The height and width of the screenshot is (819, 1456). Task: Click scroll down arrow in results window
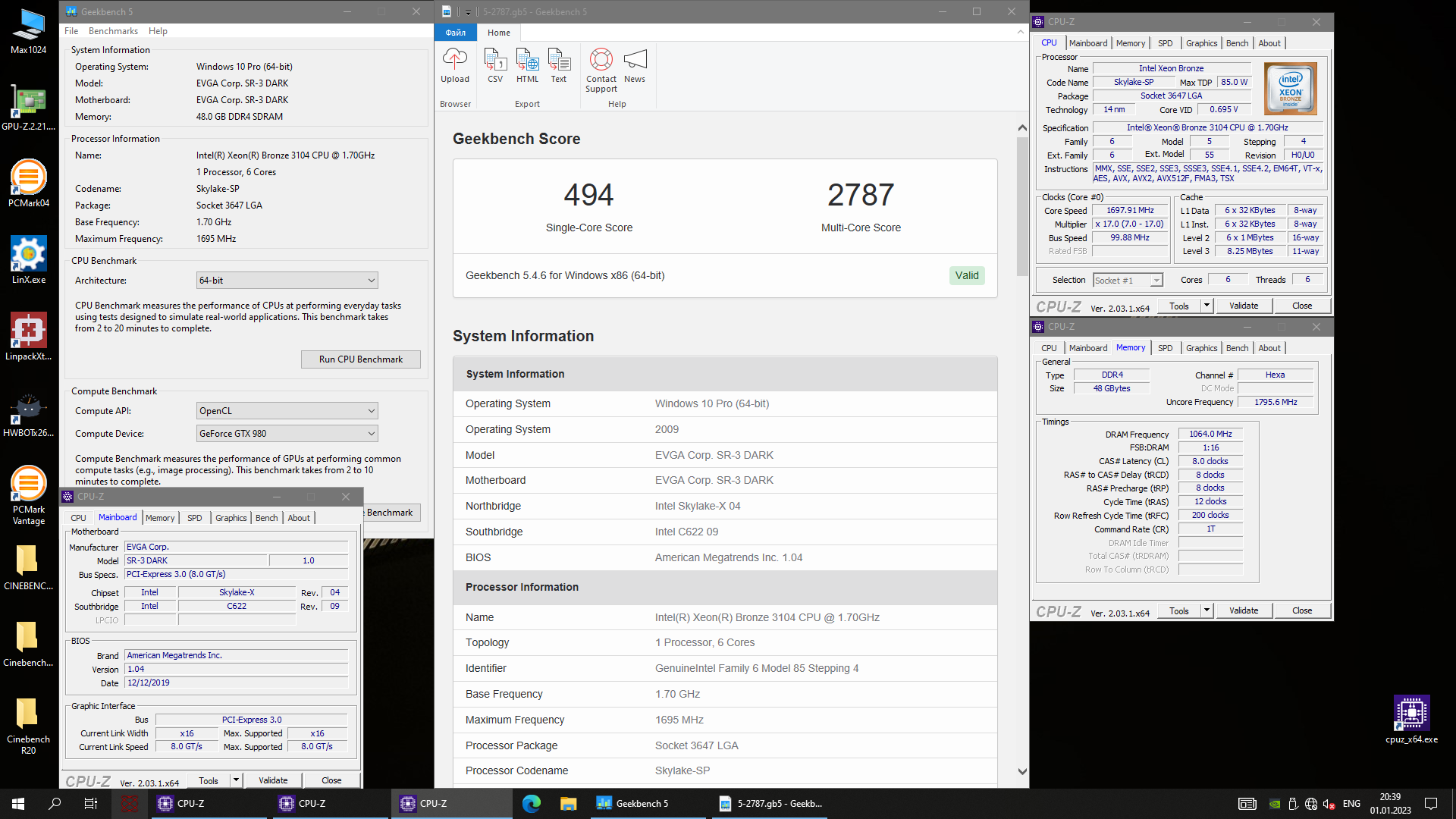pyautogui.click(x=1022, y=771)
